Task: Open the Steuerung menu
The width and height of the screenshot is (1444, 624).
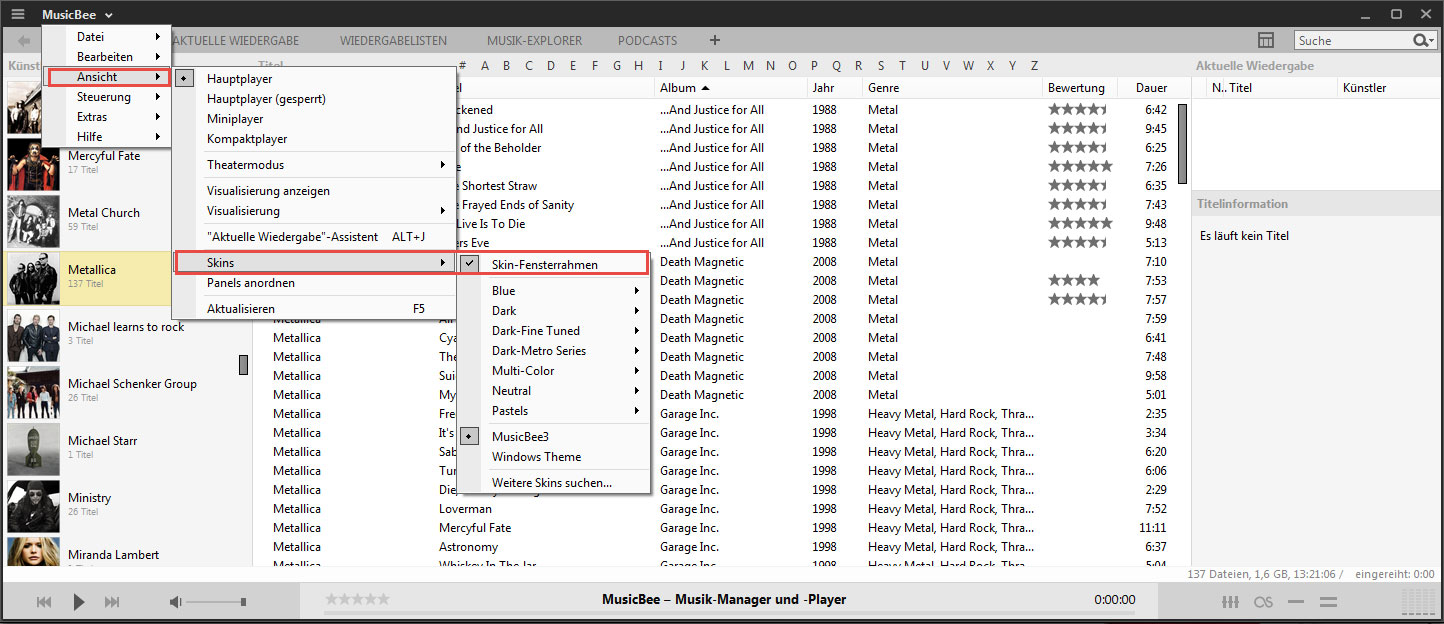Action: (106, 97)
